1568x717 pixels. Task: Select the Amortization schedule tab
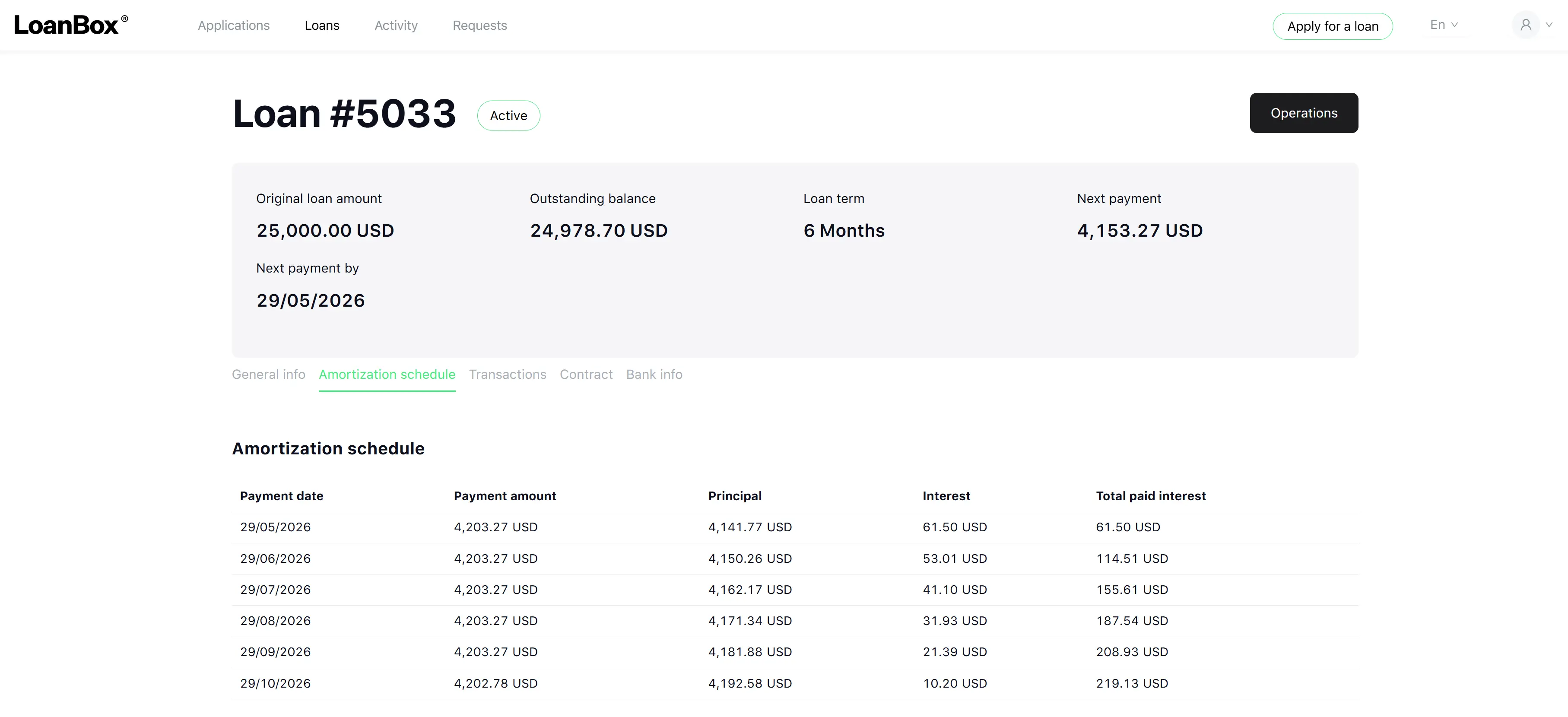[387, 374]
